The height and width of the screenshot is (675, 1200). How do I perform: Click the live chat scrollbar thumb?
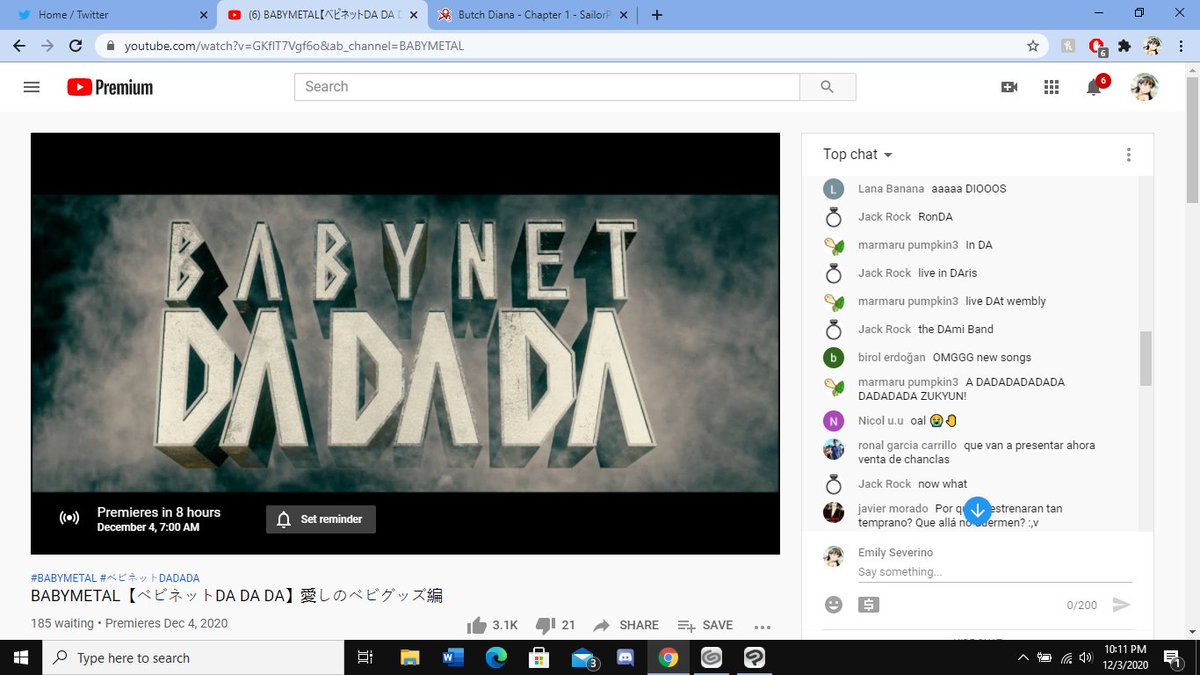click(1146, 358)
